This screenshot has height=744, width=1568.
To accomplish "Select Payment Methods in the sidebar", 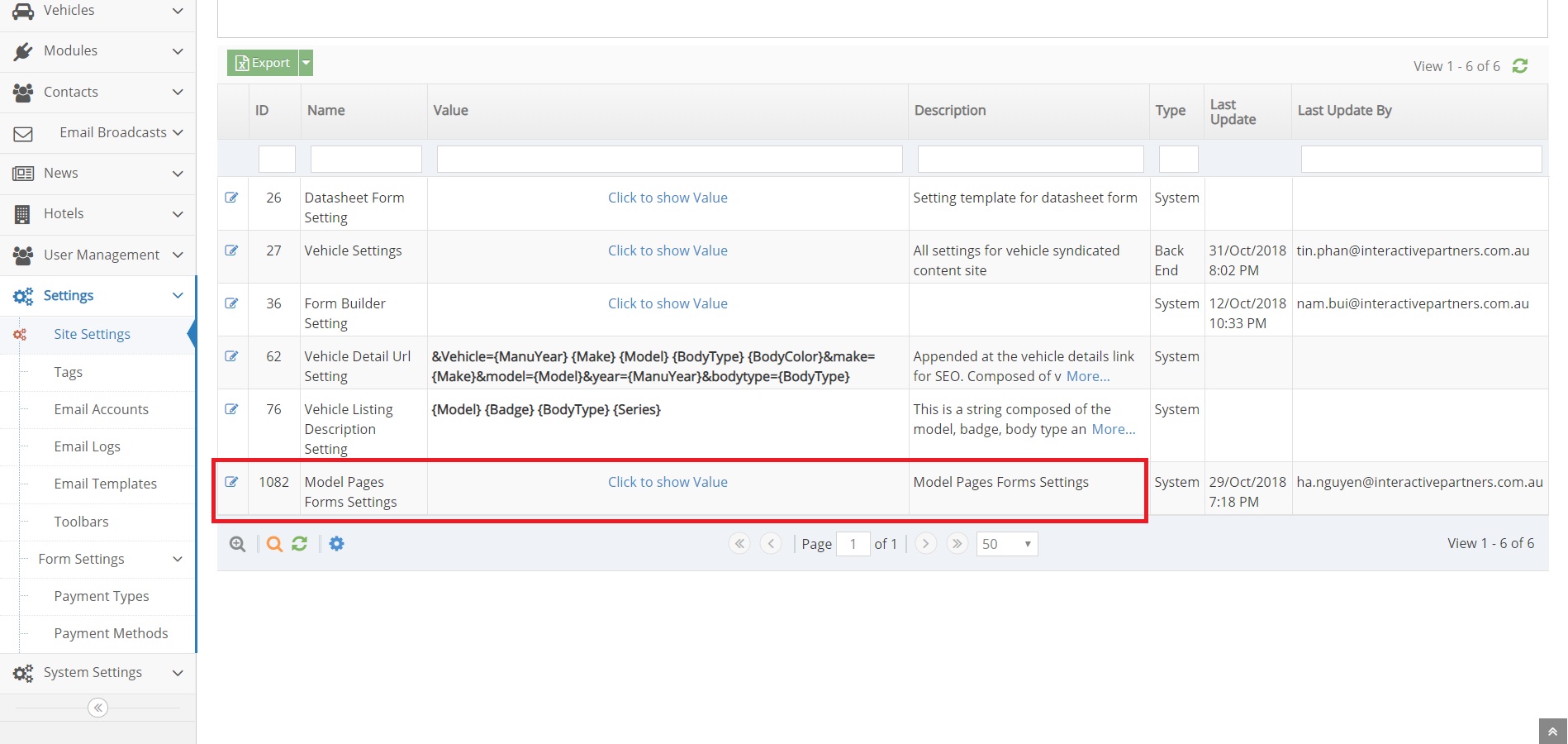I will [x=111, y=633].
